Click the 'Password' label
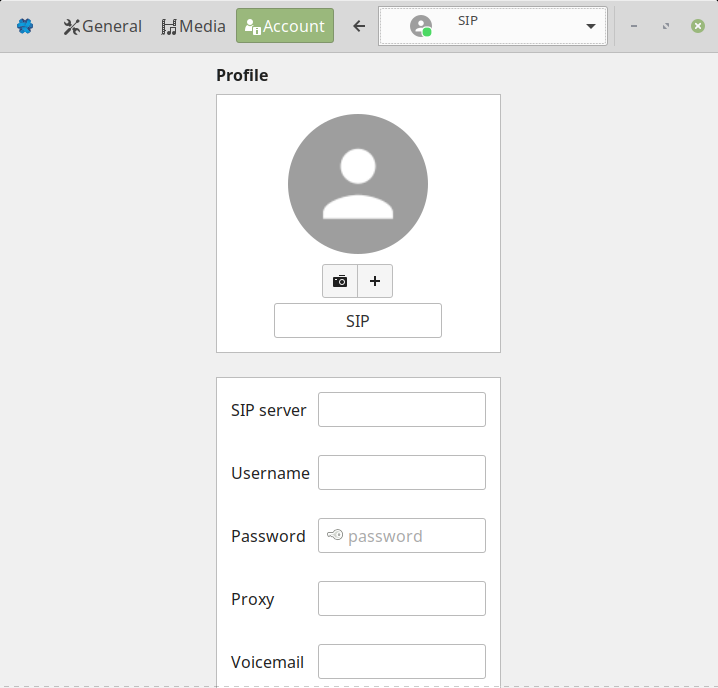Screen dimensions: 718x688 [x=268, y=536]
